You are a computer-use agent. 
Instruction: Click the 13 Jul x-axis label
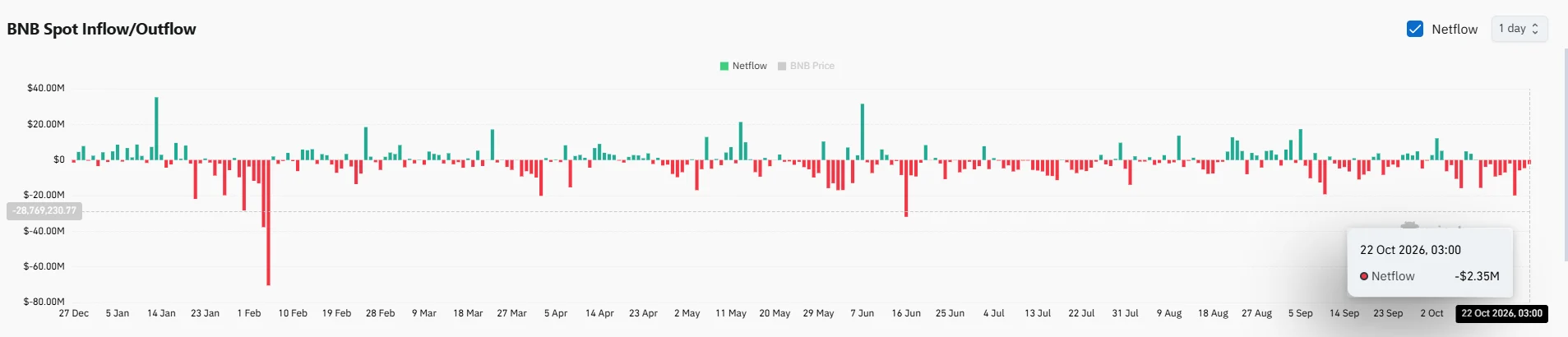(x=1038, y=313)
